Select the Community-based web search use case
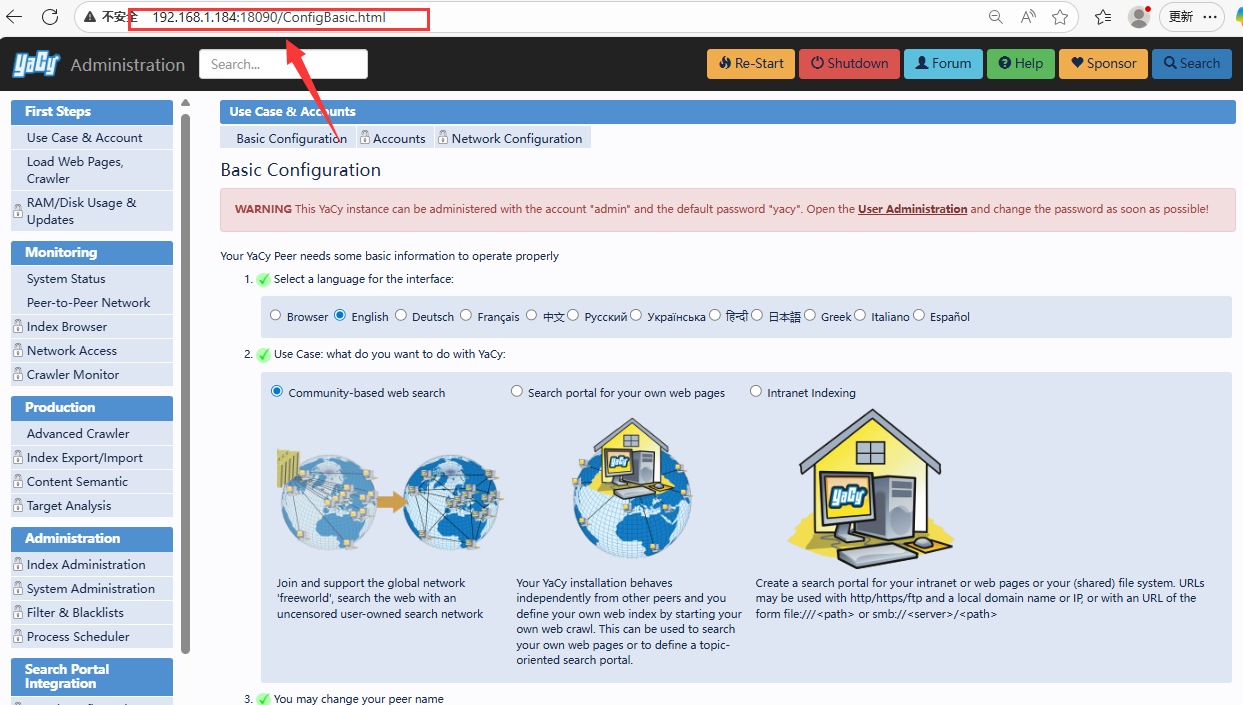This screenshot has width=1243, height=705. click(x=277, y=392)
